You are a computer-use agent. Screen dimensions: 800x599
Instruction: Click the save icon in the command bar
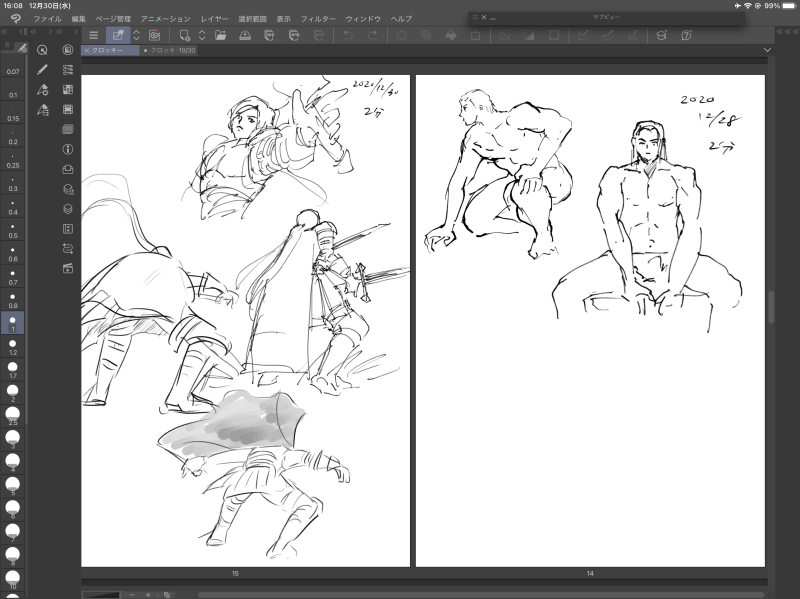[x=245, y=35]
